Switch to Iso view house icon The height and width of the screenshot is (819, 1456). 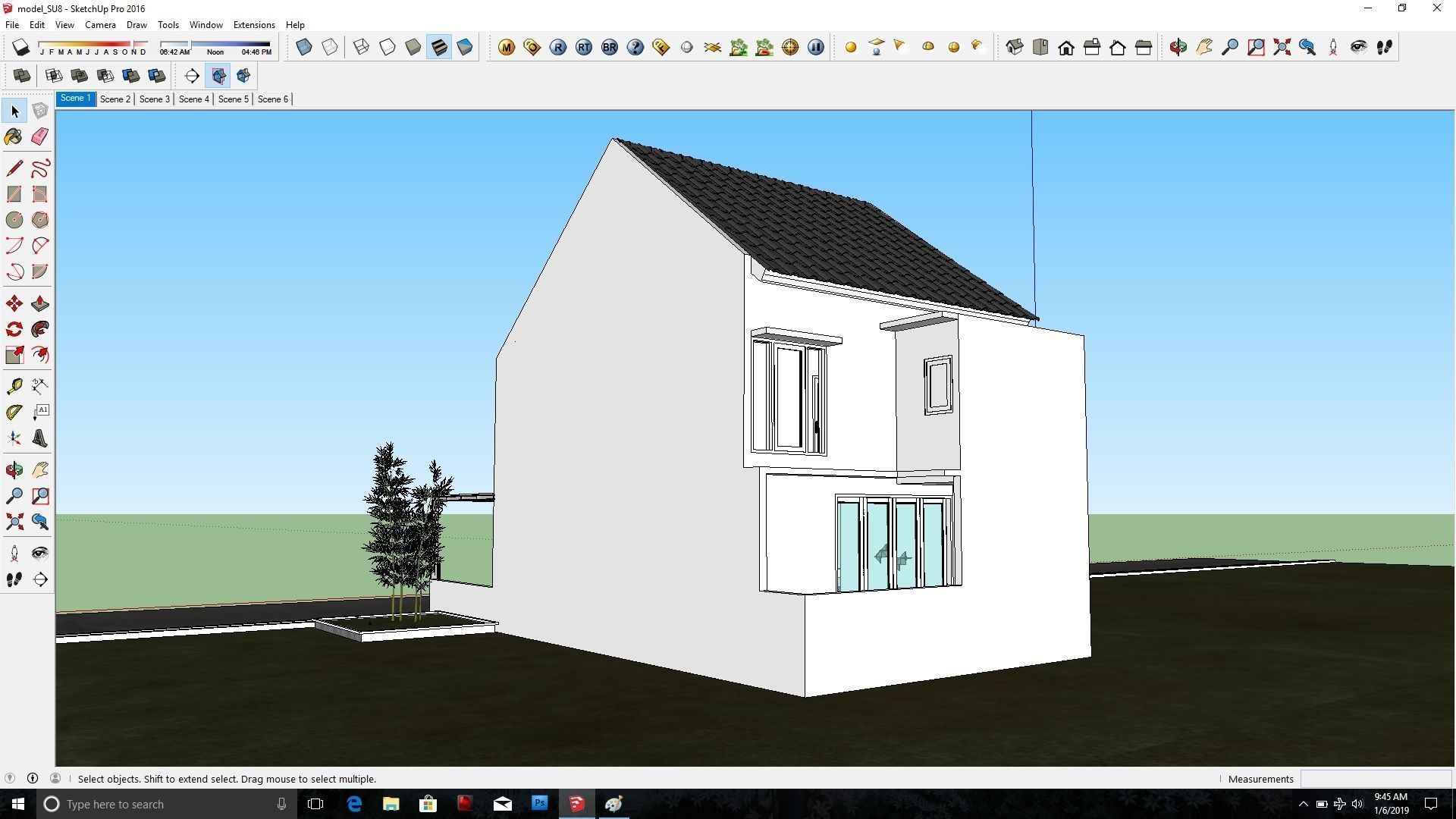1015,47
